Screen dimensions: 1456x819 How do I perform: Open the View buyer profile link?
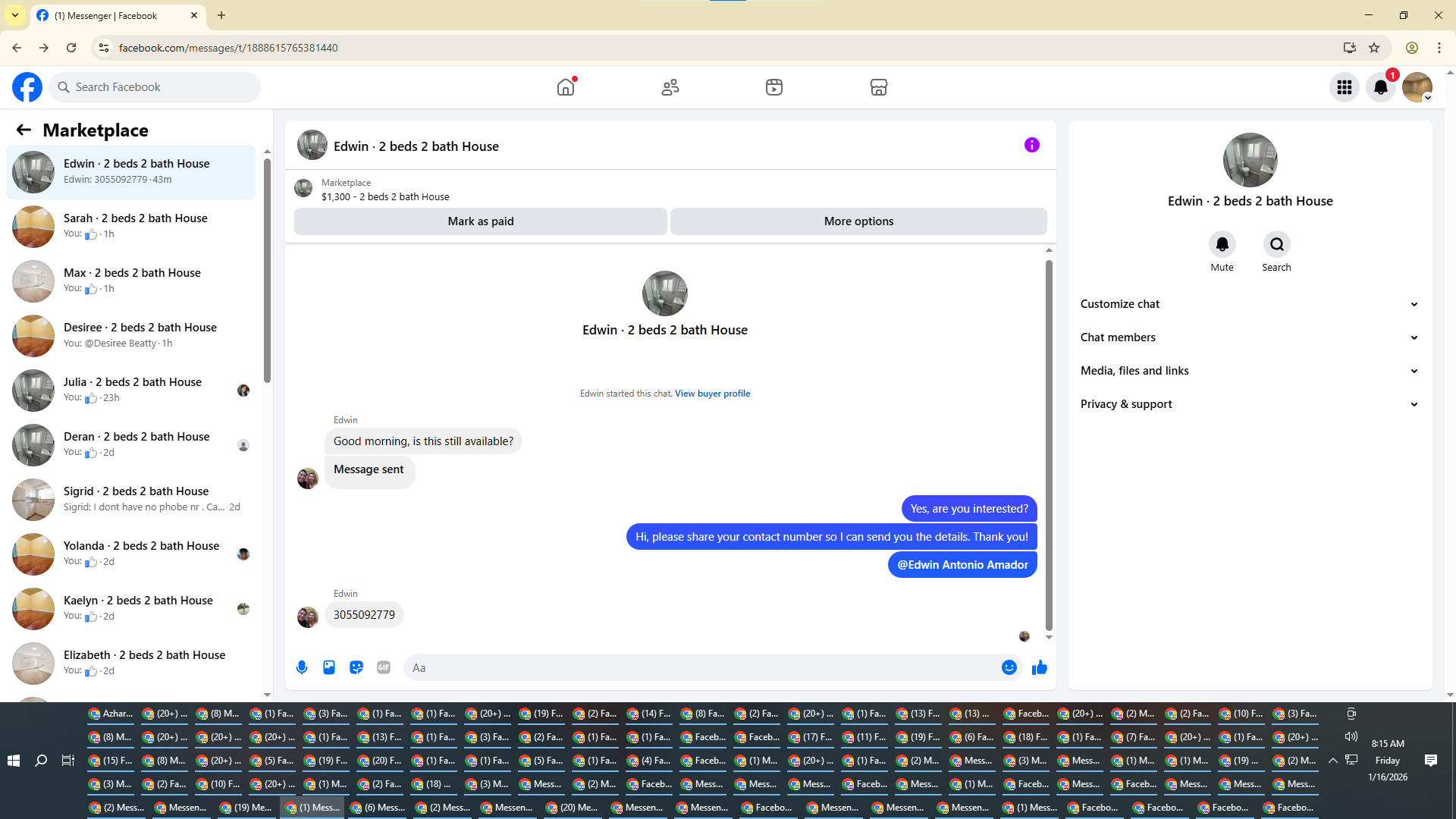click(x=712, y=394)
